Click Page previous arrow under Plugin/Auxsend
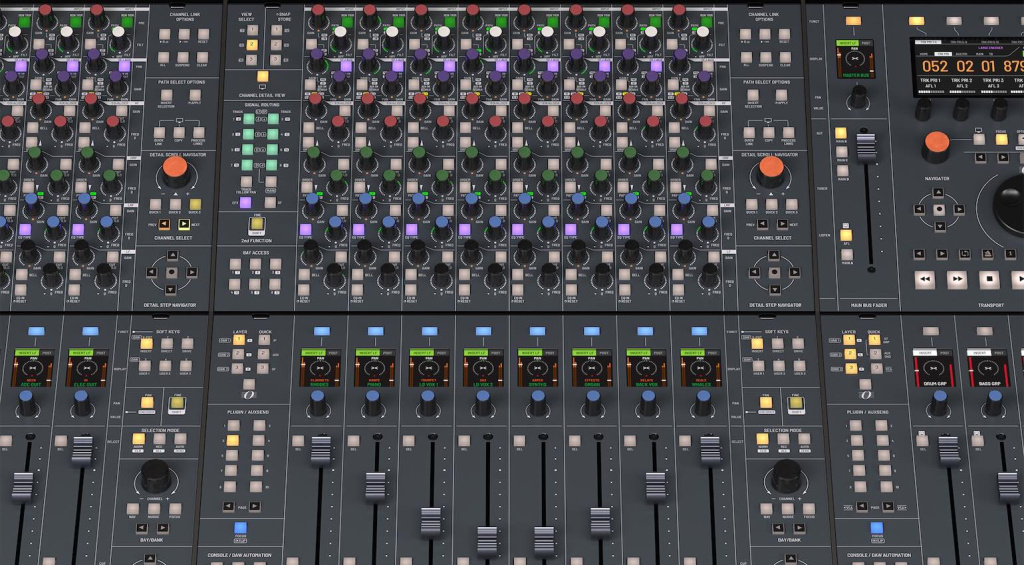 coord(228,508)
